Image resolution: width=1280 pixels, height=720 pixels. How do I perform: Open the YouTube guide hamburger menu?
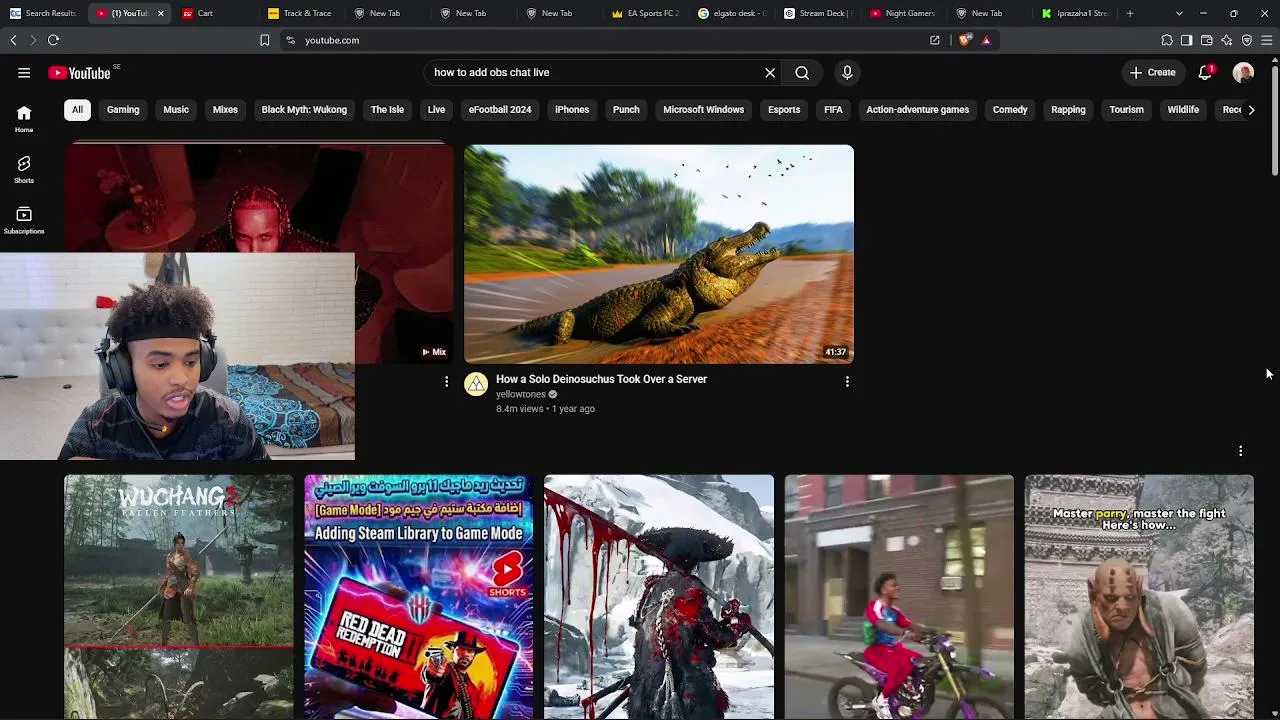click(24, 72)
